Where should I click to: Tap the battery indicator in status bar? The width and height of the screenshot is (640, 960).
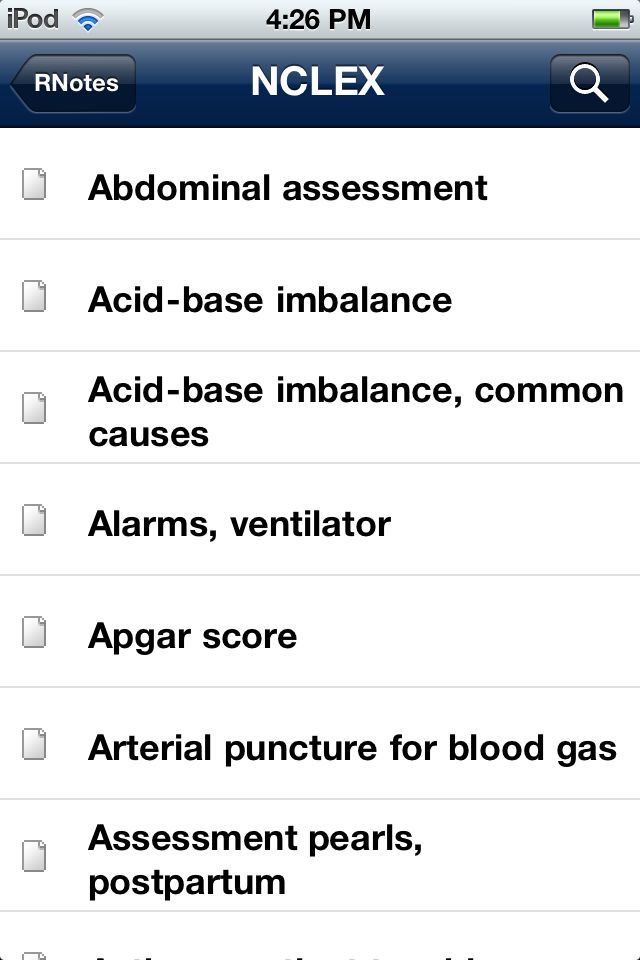[612, 20]
